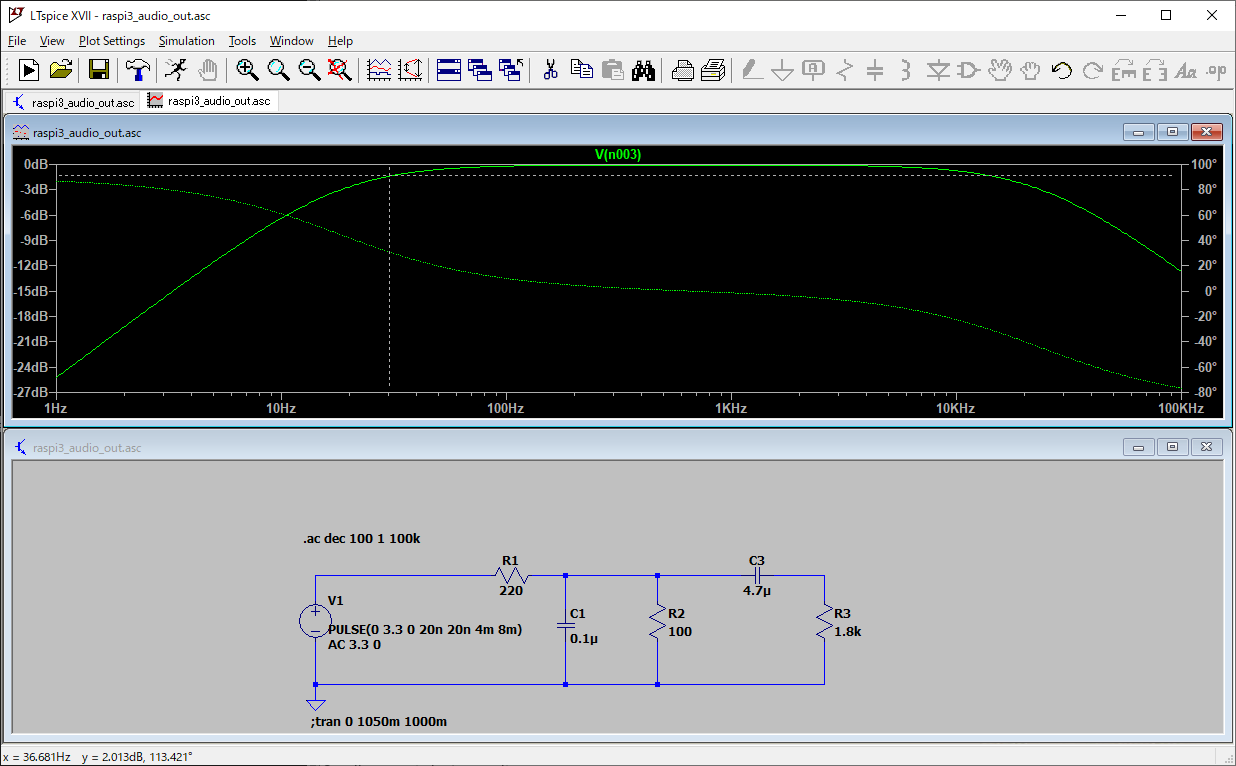This screenshot has width=1236, height=766.
Task: Open the Plot Settings menu
Action: (x=112, y=41)
